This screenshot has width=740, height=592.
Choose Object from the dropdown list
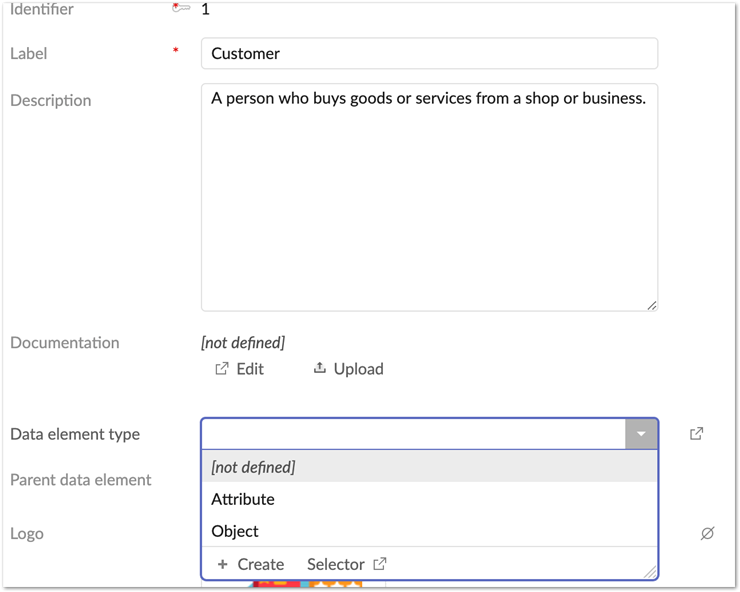tap(235, 531)
